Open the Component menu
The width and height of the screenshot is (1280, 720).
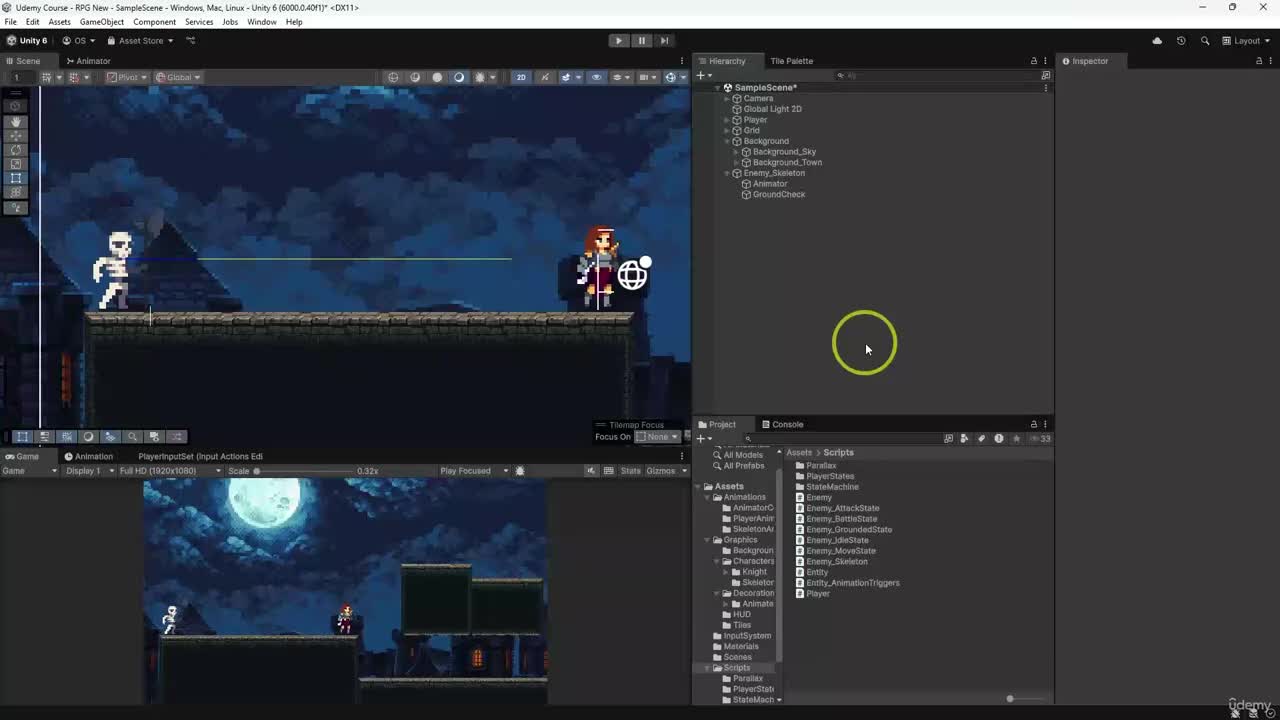coord(154,22)
